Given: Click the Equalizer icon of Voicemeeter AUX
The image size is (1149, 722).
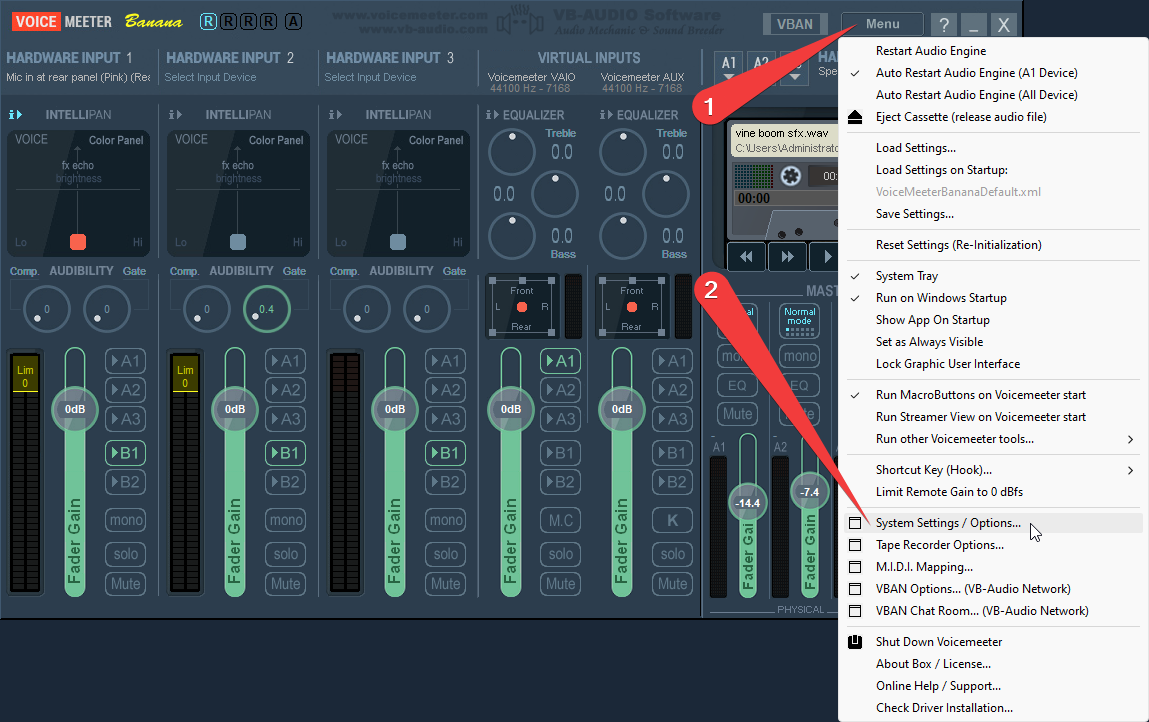Looking at the screenshot, I should click(606, 114).
